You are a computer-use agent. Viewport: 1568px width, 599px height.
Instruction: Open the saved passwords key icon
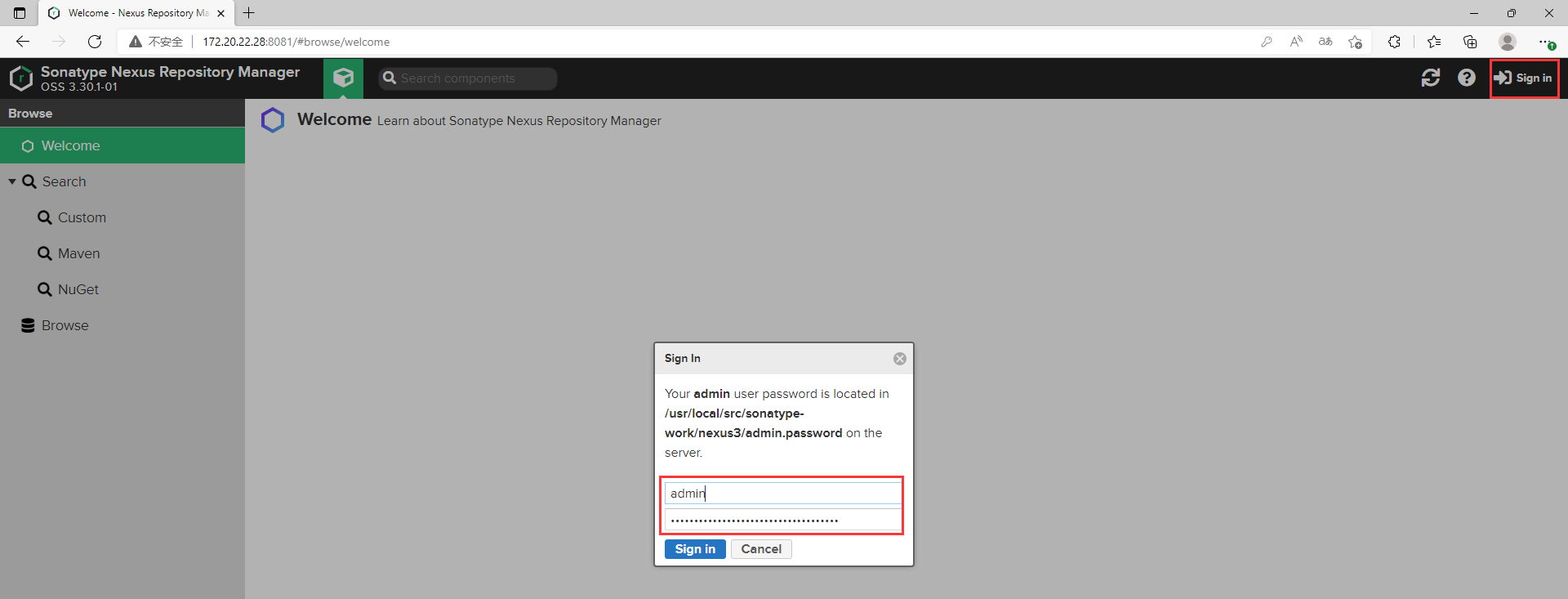click(x=1267, y=42)
